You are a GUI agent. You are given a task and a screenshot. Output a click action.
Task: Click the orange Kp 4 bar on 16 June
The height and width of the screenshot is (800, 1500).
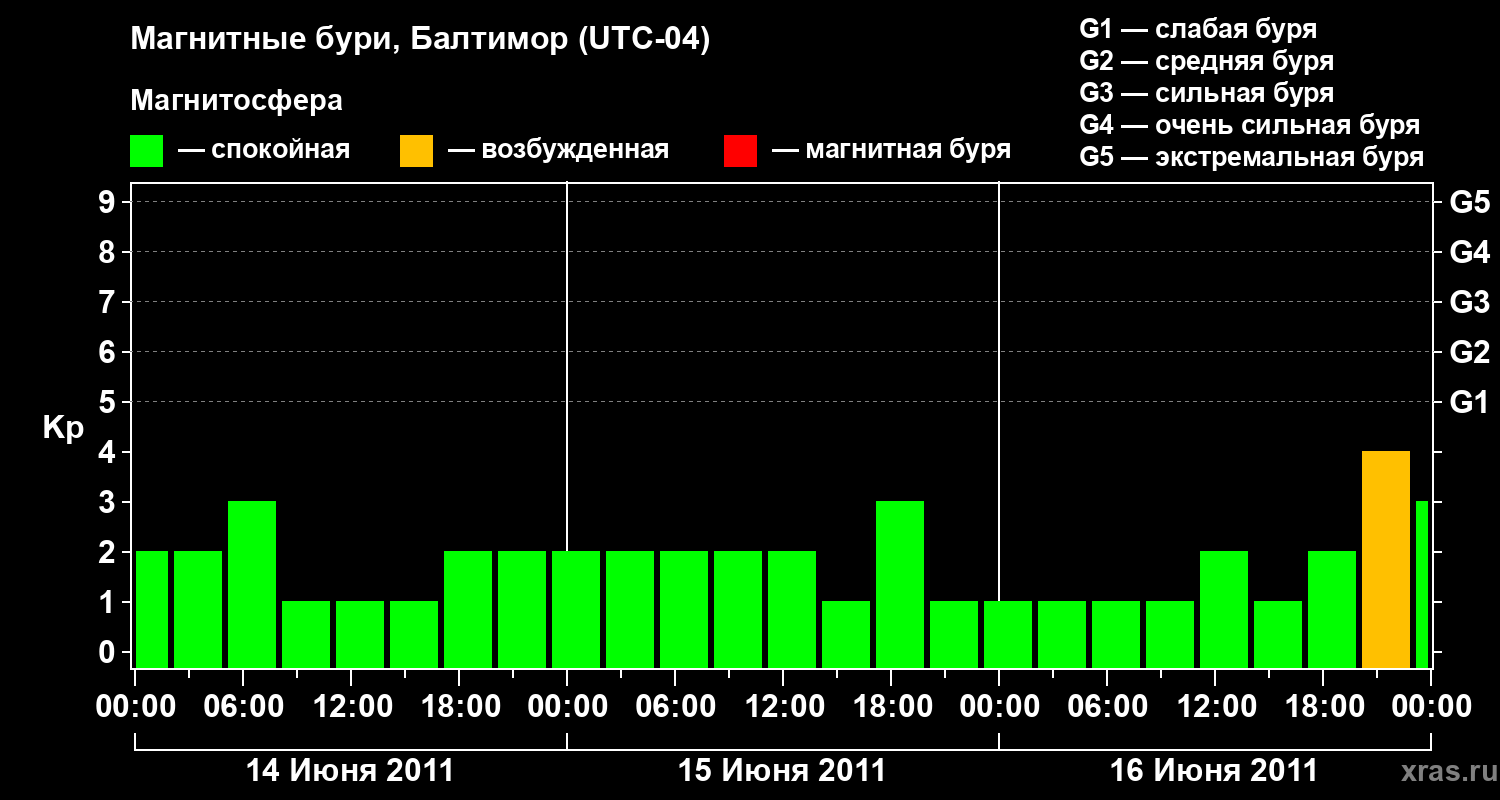1386,560
